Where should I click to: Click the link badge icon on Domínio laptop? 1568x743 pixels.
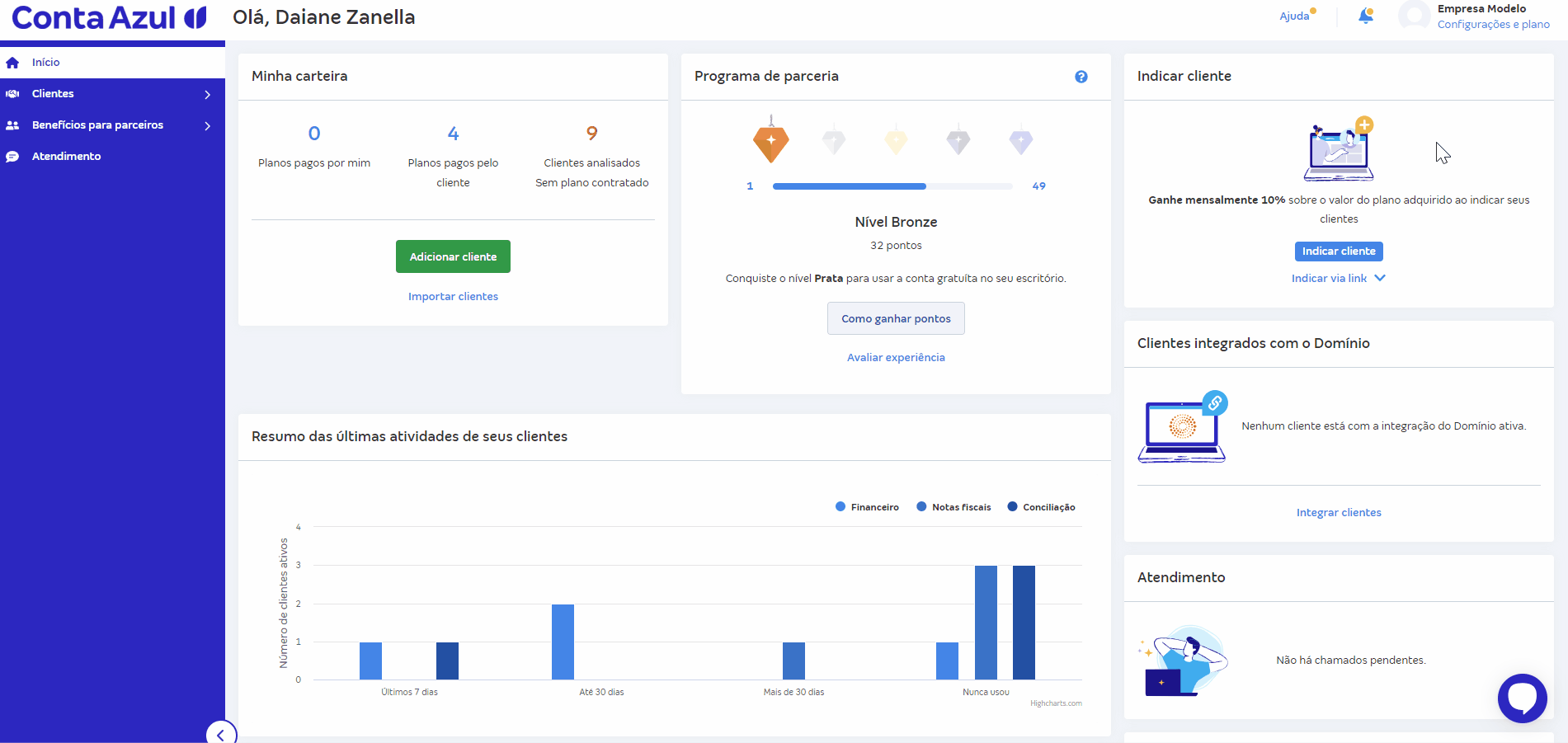click(x=1215, y=403)
